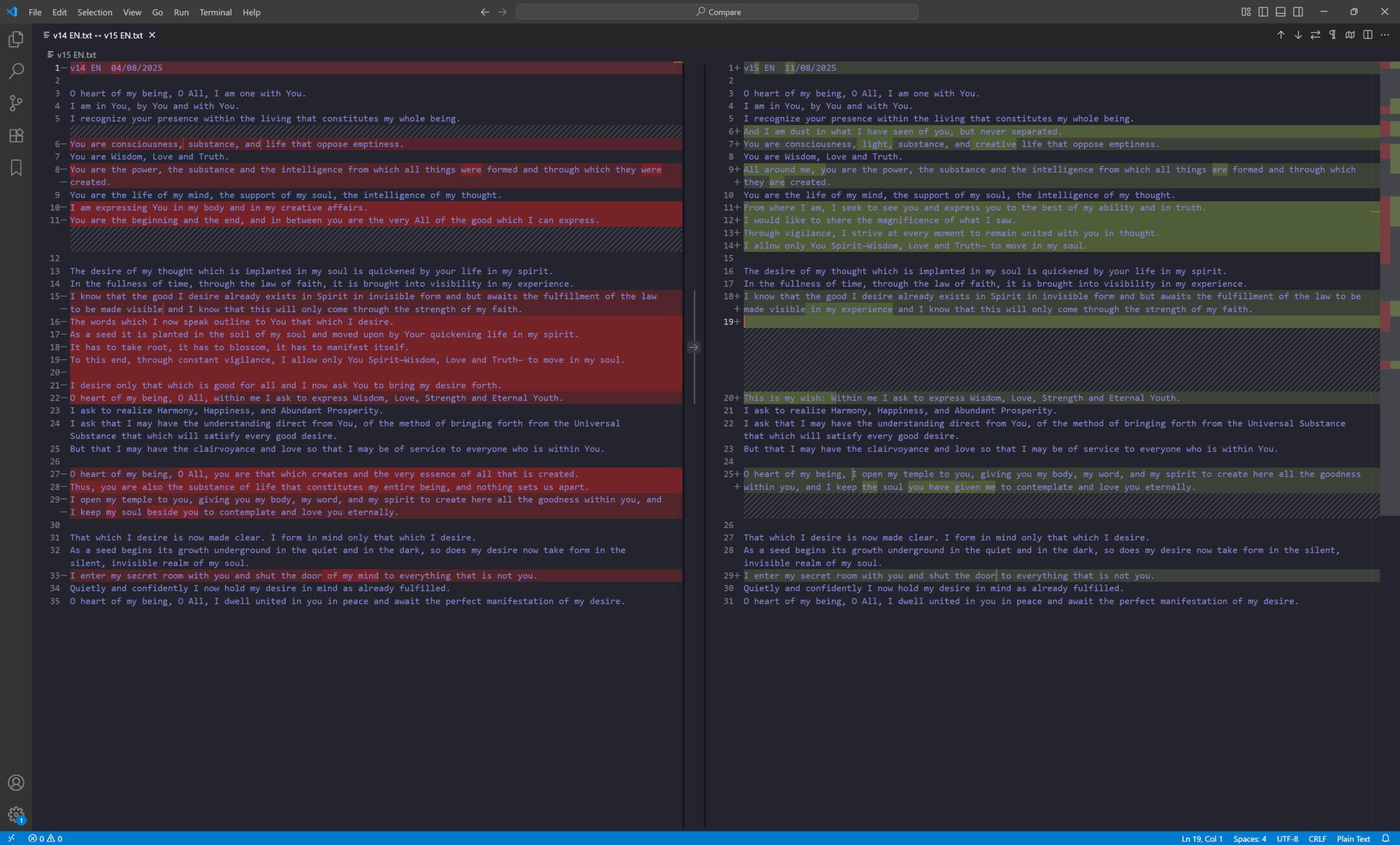Go to next change arrow

tap(1298, 35)
